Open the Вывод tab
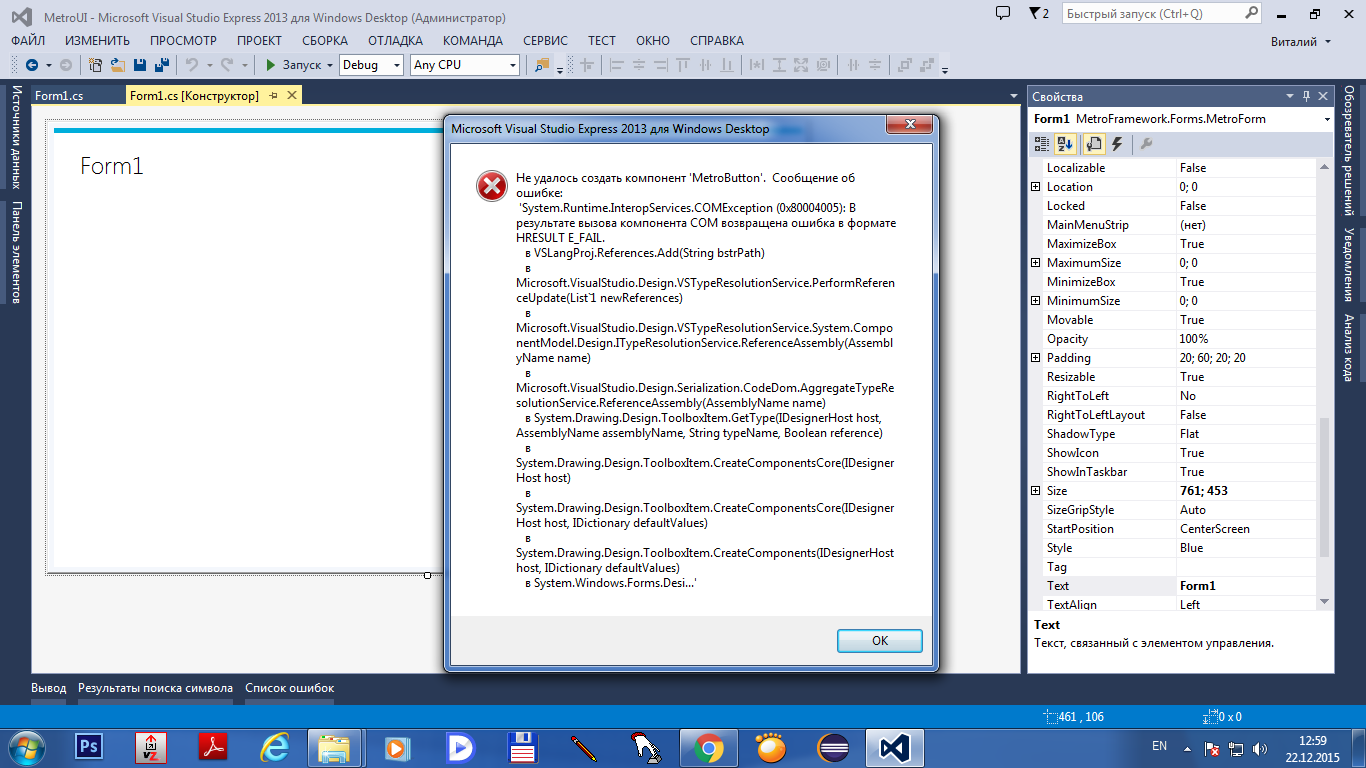Image resolution: width=1366 pixels, height=768 pixels. [49, 688]
